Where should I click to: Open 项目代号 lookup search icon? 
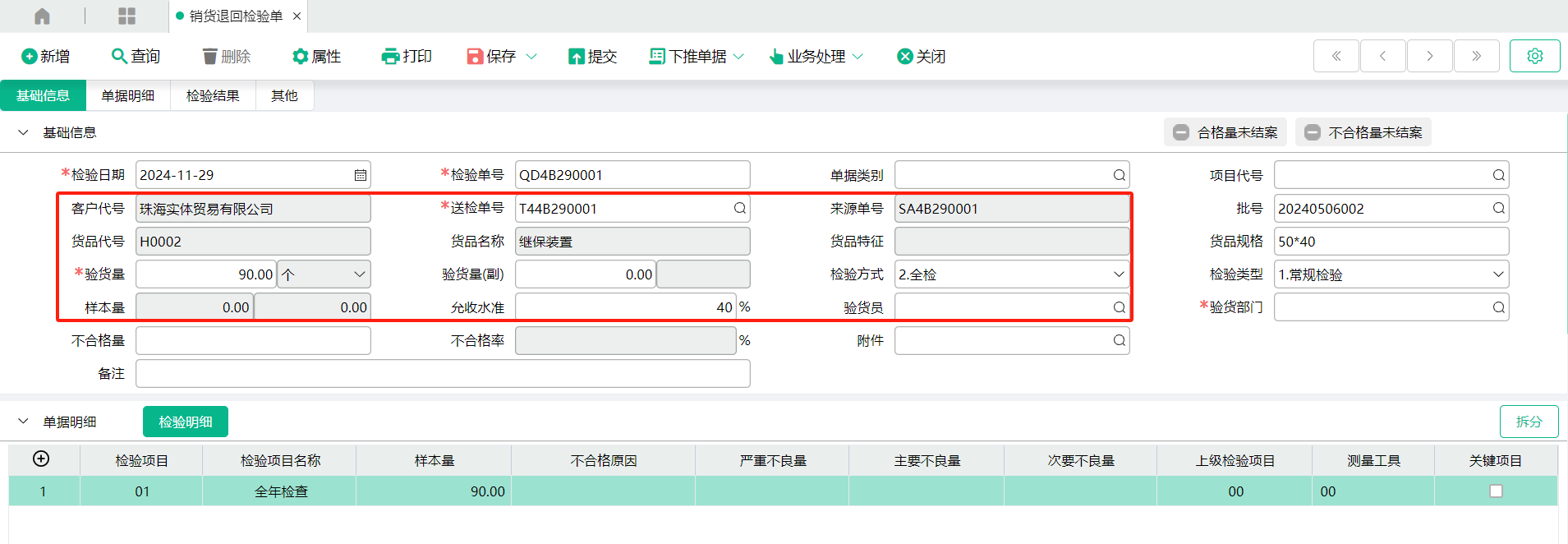tap(1498, 175)
